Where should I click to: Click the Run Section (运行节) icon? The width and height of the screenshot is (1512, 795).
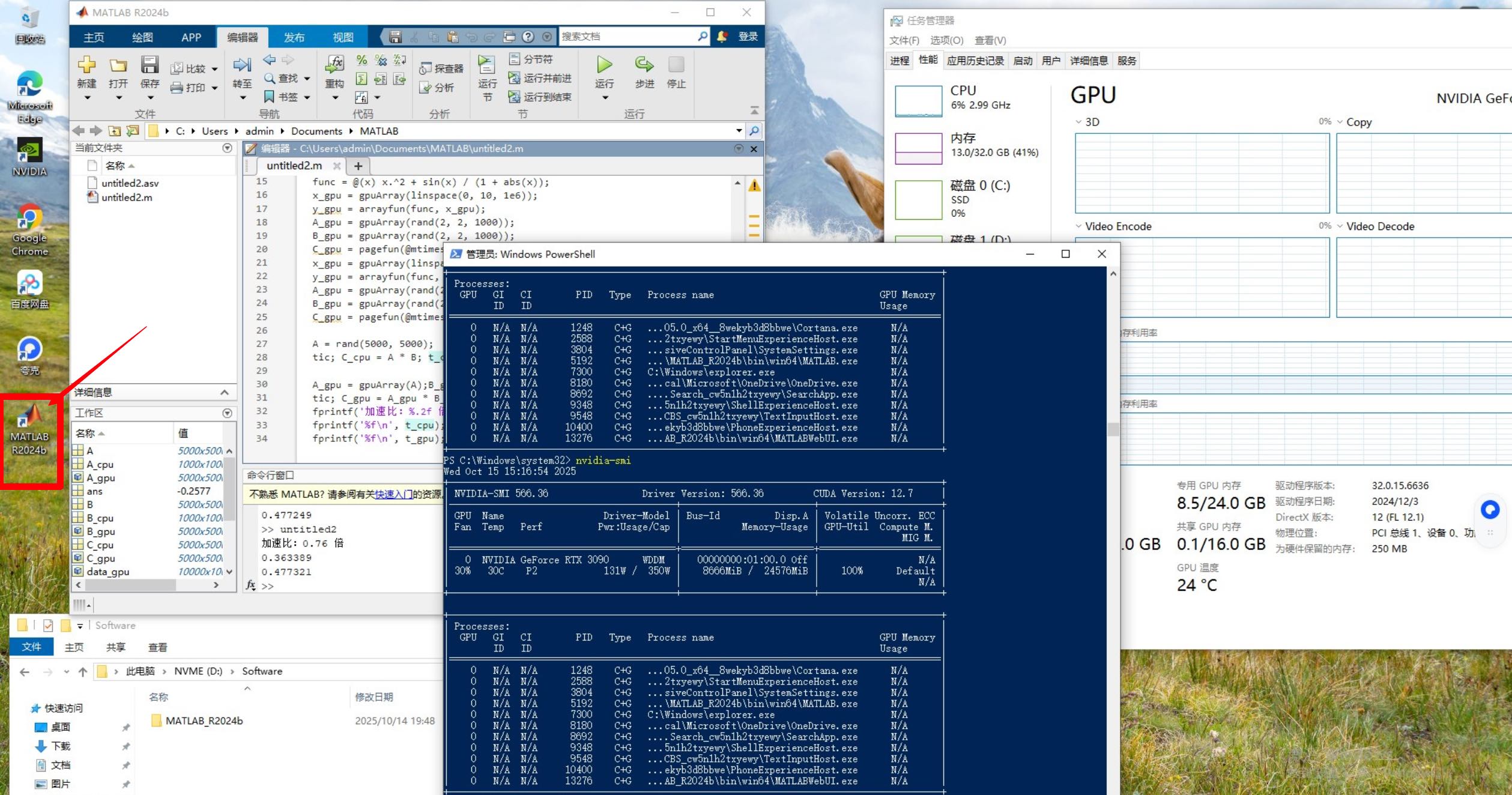click(x=486, y=65)
